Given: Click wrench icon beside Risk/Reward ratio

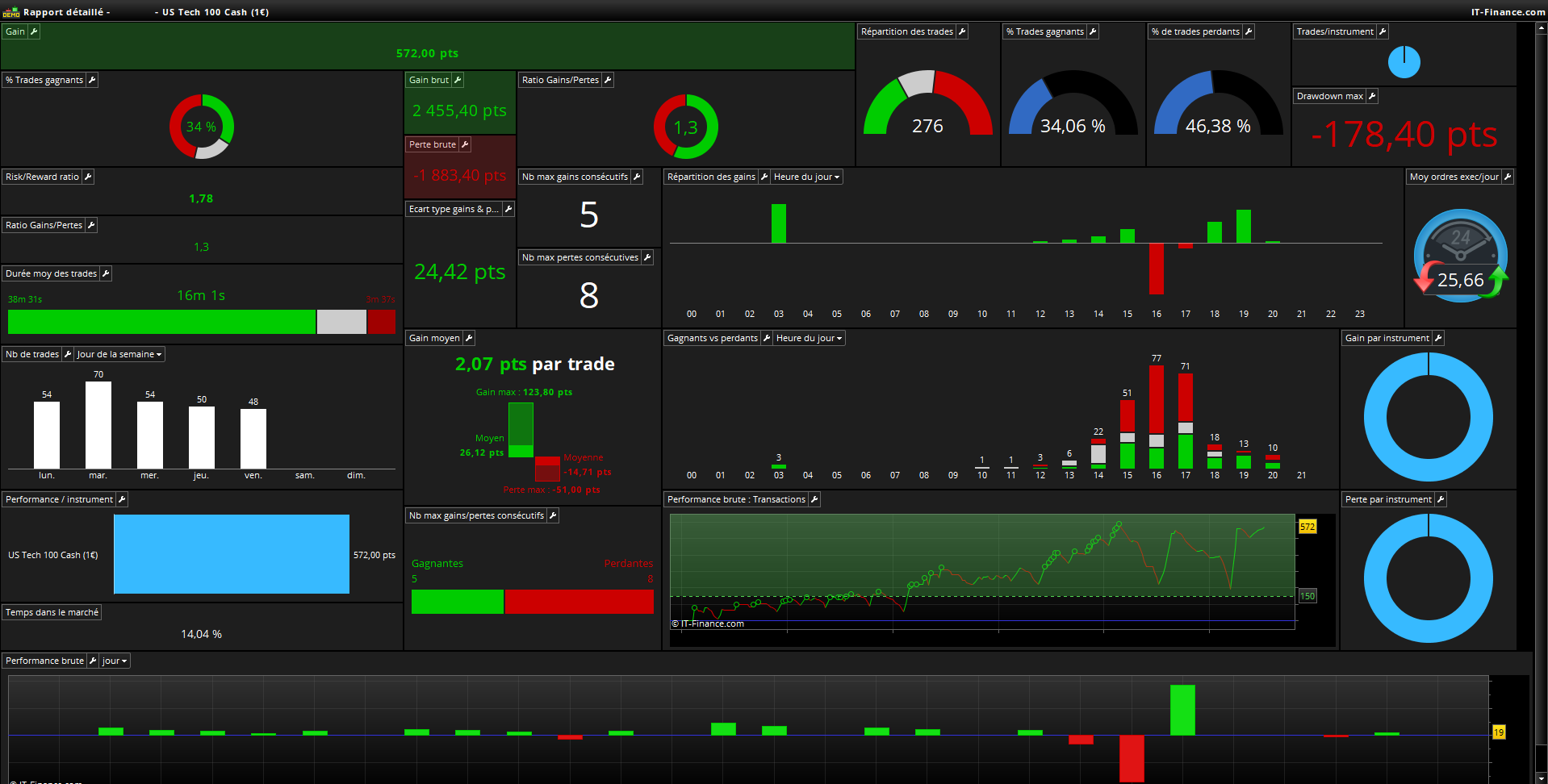Looking at the screenshot, I should pos(88,177).
